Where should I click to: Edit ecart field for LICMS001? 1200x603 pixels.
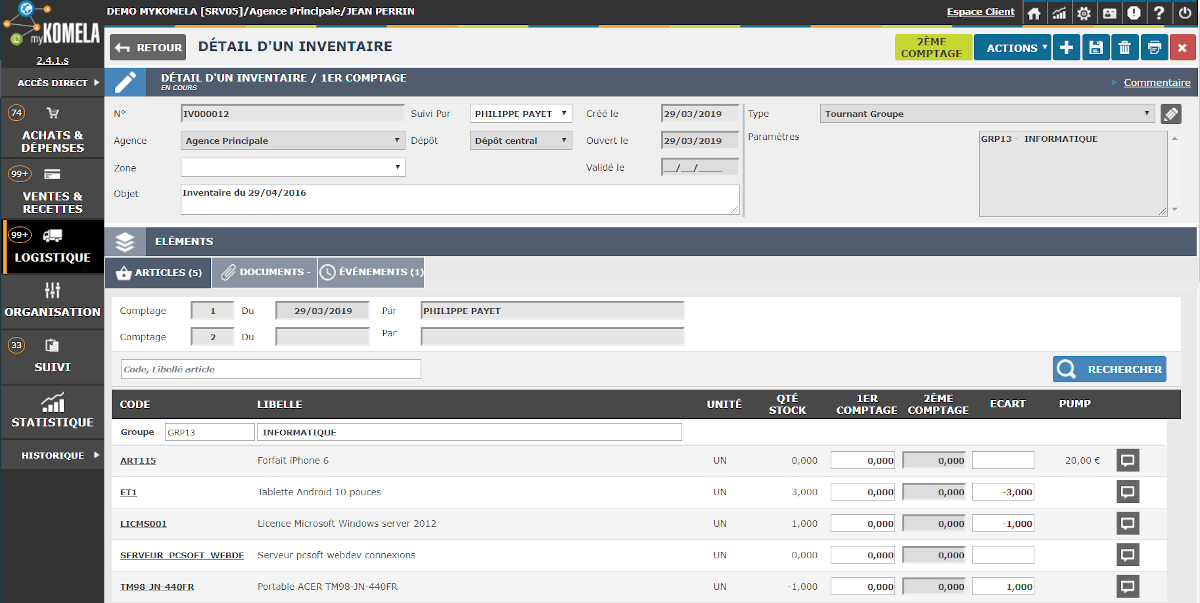[1003, 524]
